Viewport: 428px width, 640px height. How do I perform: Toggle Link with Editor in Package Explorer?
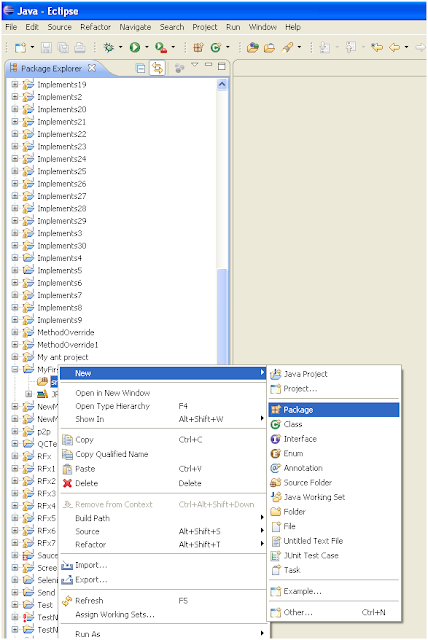point(157,68)
